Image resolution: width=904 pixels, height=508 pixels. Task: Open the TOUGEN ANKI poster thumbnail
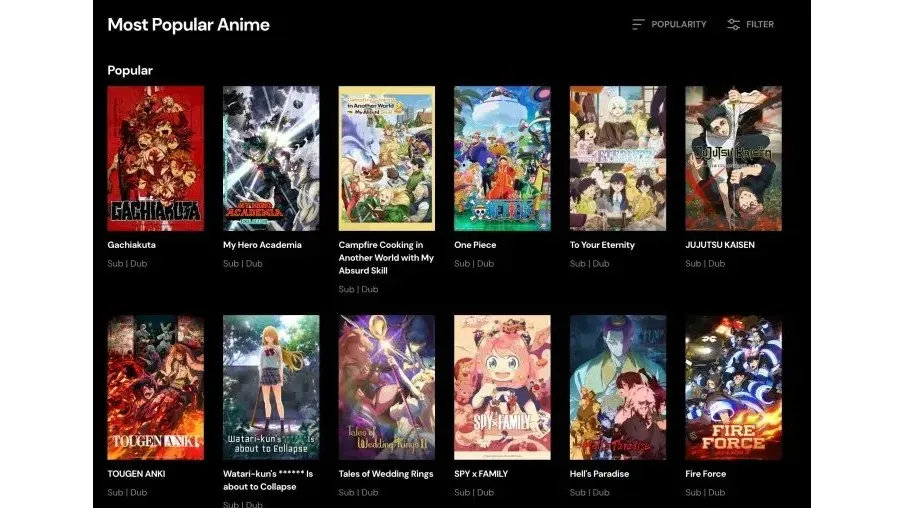[x=156, y=387]
